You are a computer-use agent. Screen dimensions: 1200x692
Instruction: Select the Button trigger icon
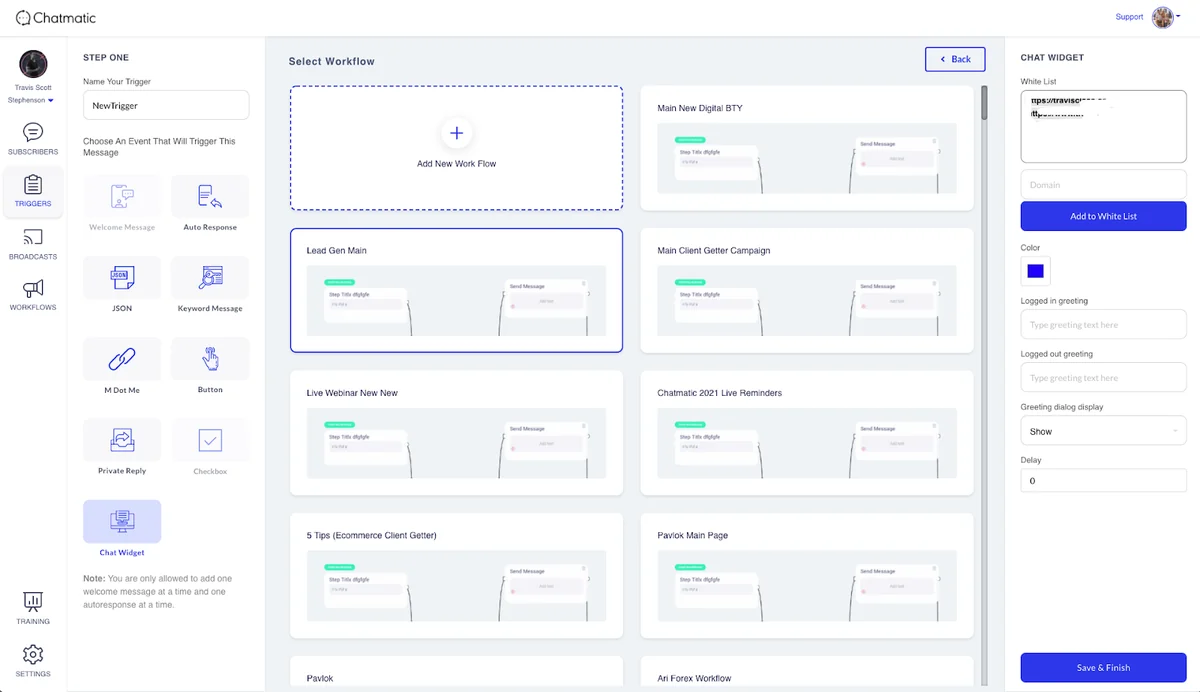point(210,358)
